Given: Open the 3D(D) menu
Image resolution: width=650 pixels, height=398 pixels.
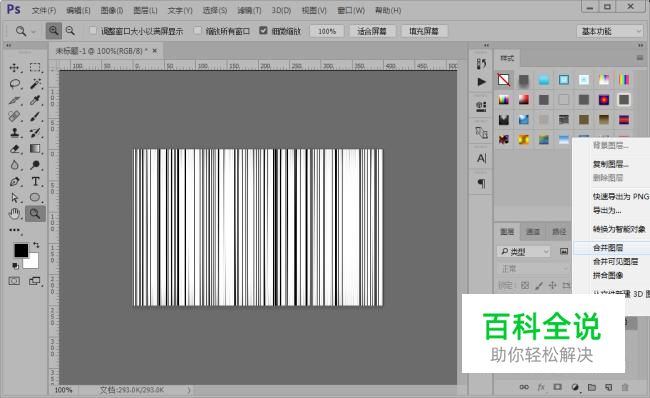Looking at the screenshot, I should tap(281, 10).
